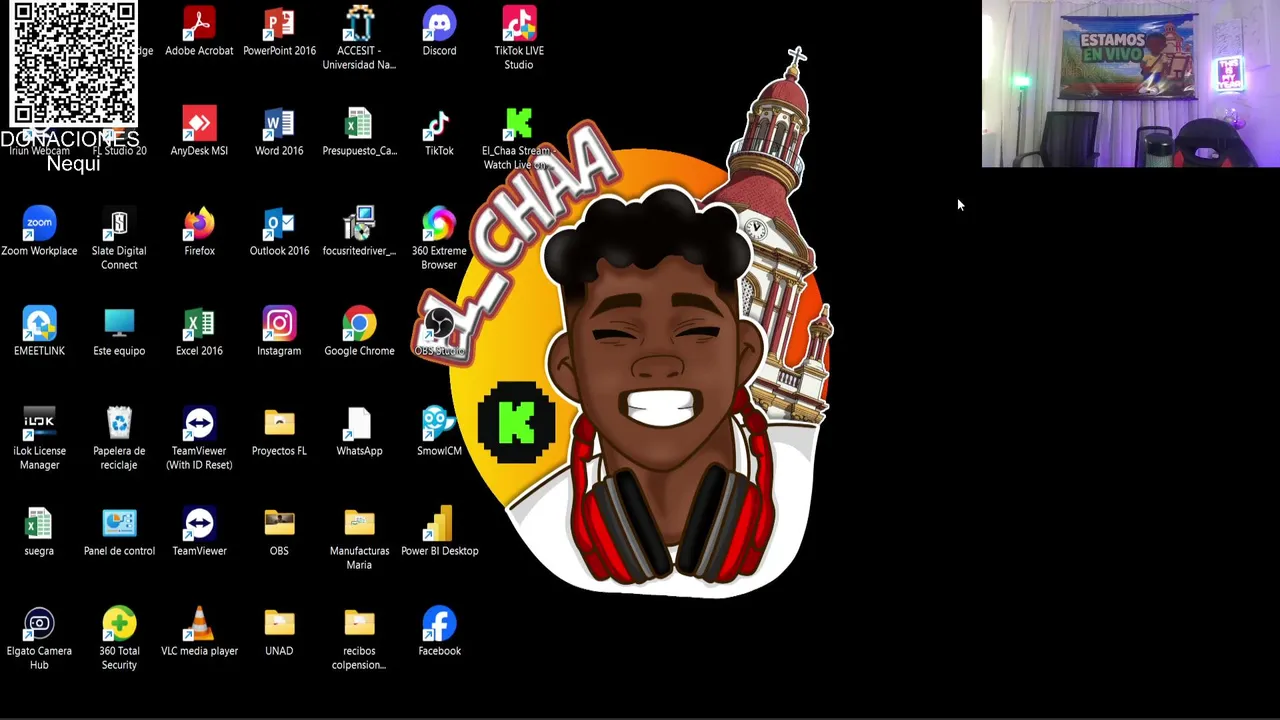
Task: Click the donations QR code image
Action: [75, 63]
